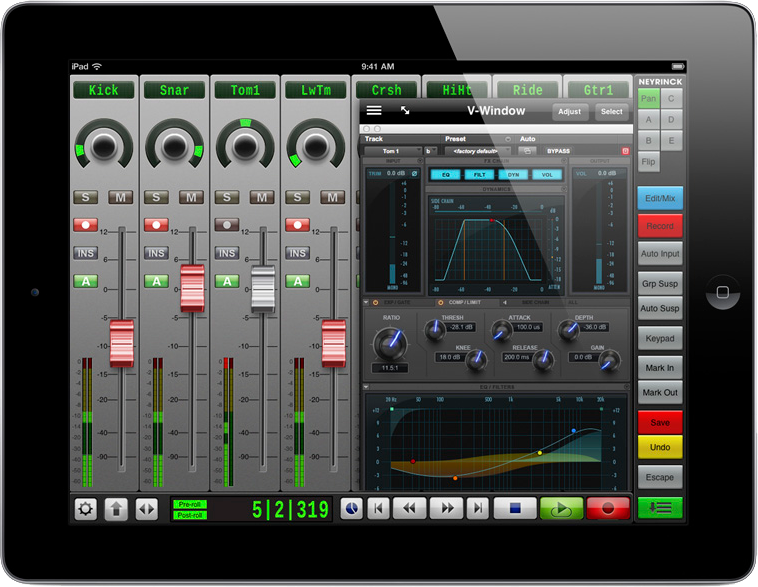This screenshot has width=758, height=587.
Task: Click the plugin copy icon next to BYPASS
Action: click(x=527, y=151)
